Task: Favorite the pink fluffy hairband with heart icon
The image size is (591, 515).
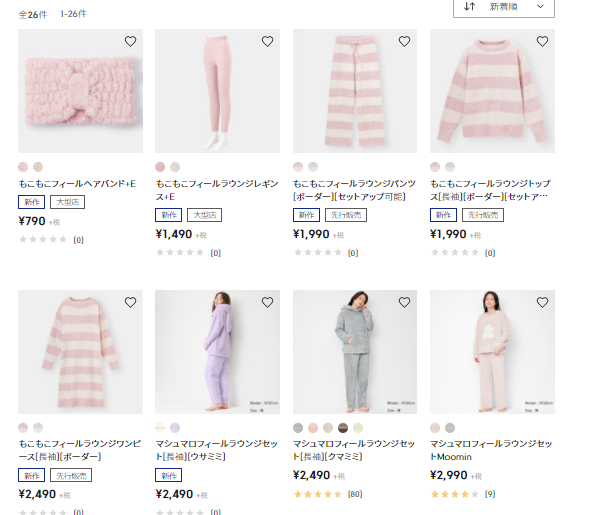Action: 130,41
